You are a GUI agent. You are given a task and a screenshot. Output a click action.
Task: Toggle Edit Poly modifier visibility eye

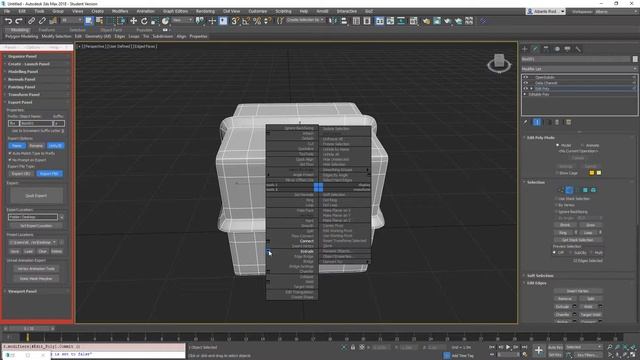526,89
